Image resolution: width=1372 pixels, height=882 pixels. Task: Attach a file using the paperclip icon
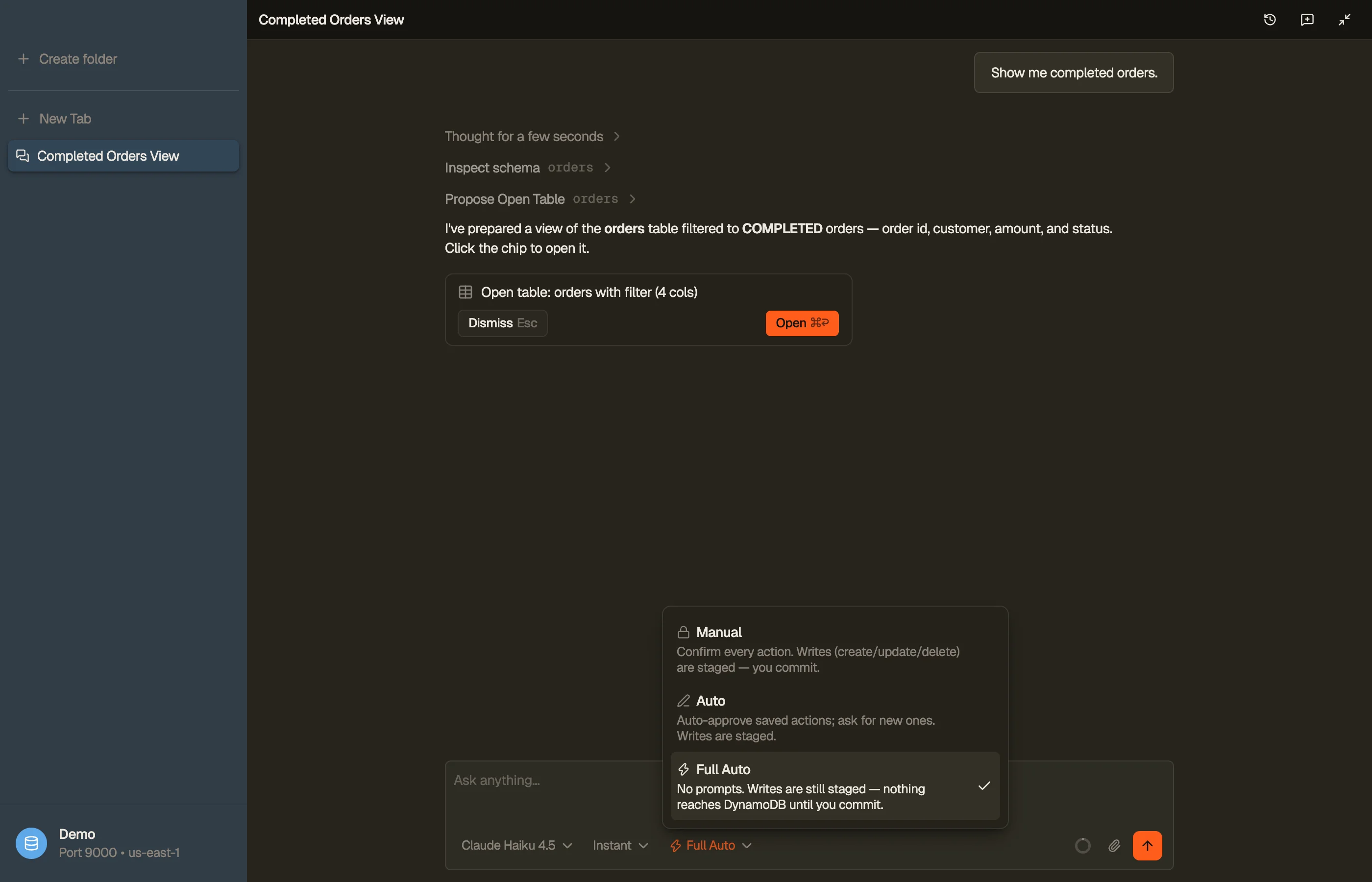1114,845
